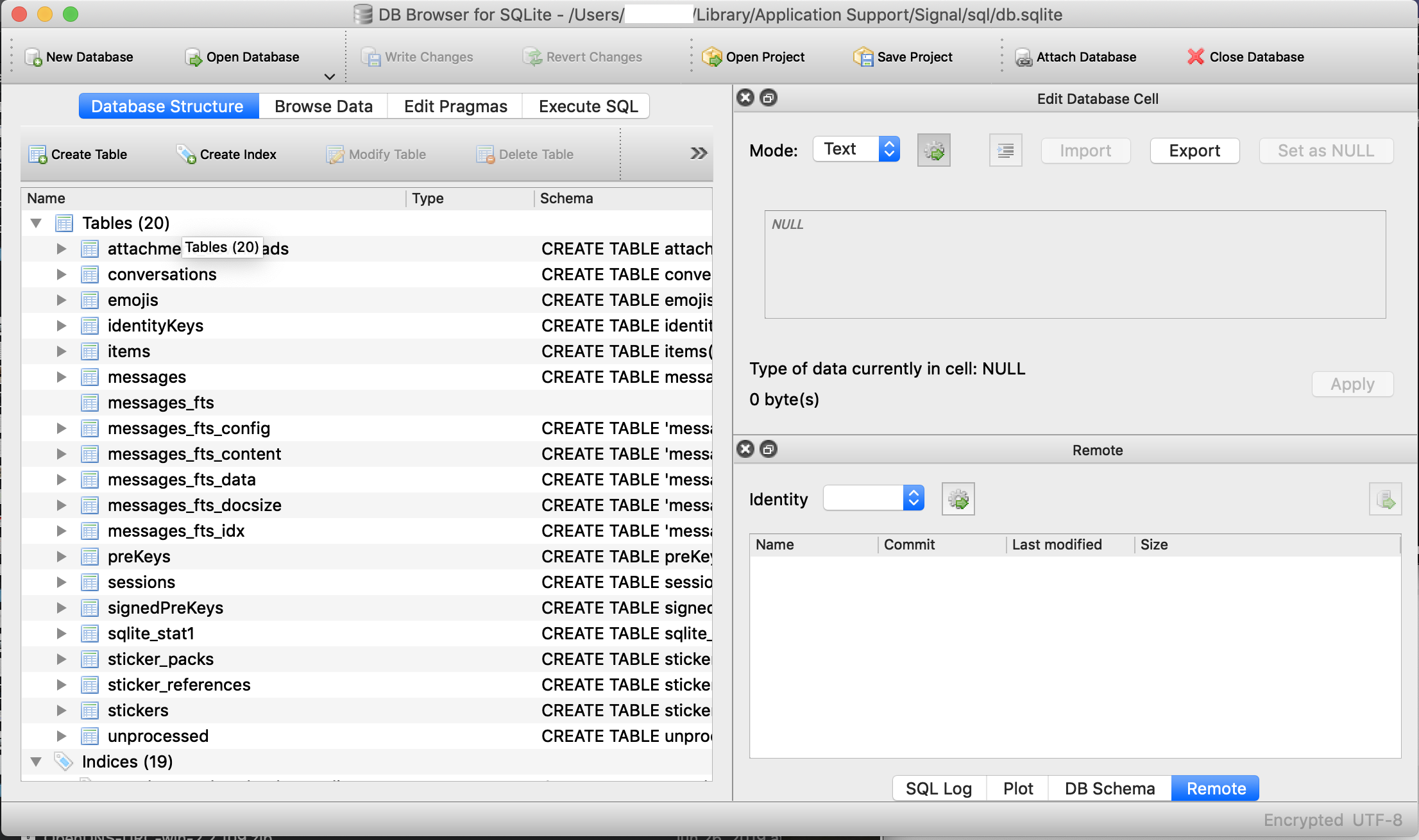Select the messages_fts table row
The image size is (1419, 840).
click(x=367, y=403)
